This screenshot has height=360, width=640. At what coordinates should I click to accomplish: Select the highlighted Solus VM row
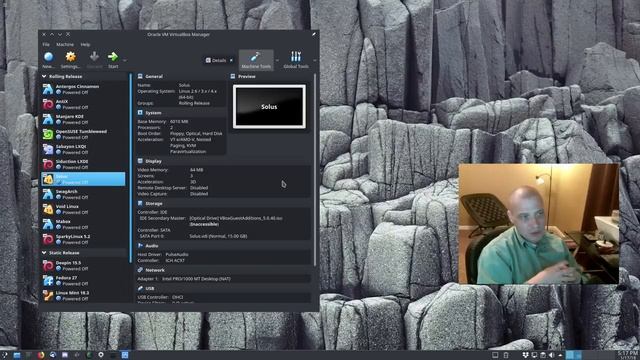tap(83, 179)
